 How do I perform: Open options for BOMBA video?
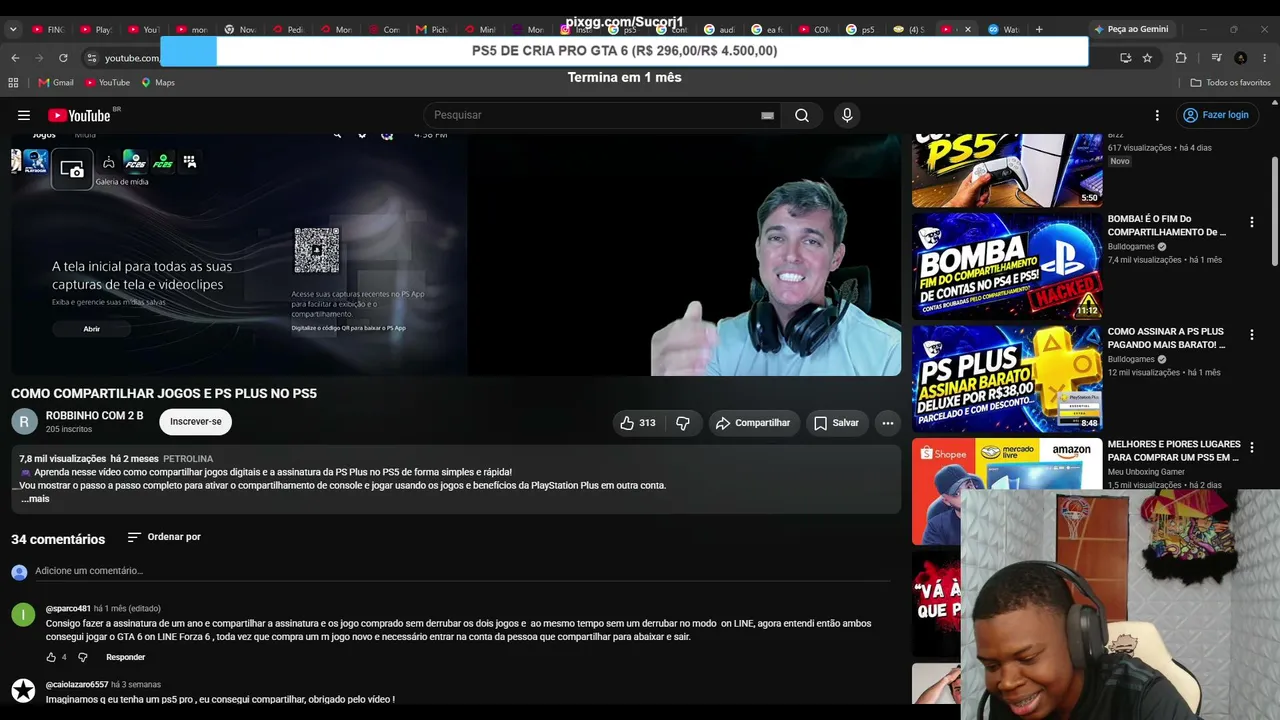coord(1251,222)
